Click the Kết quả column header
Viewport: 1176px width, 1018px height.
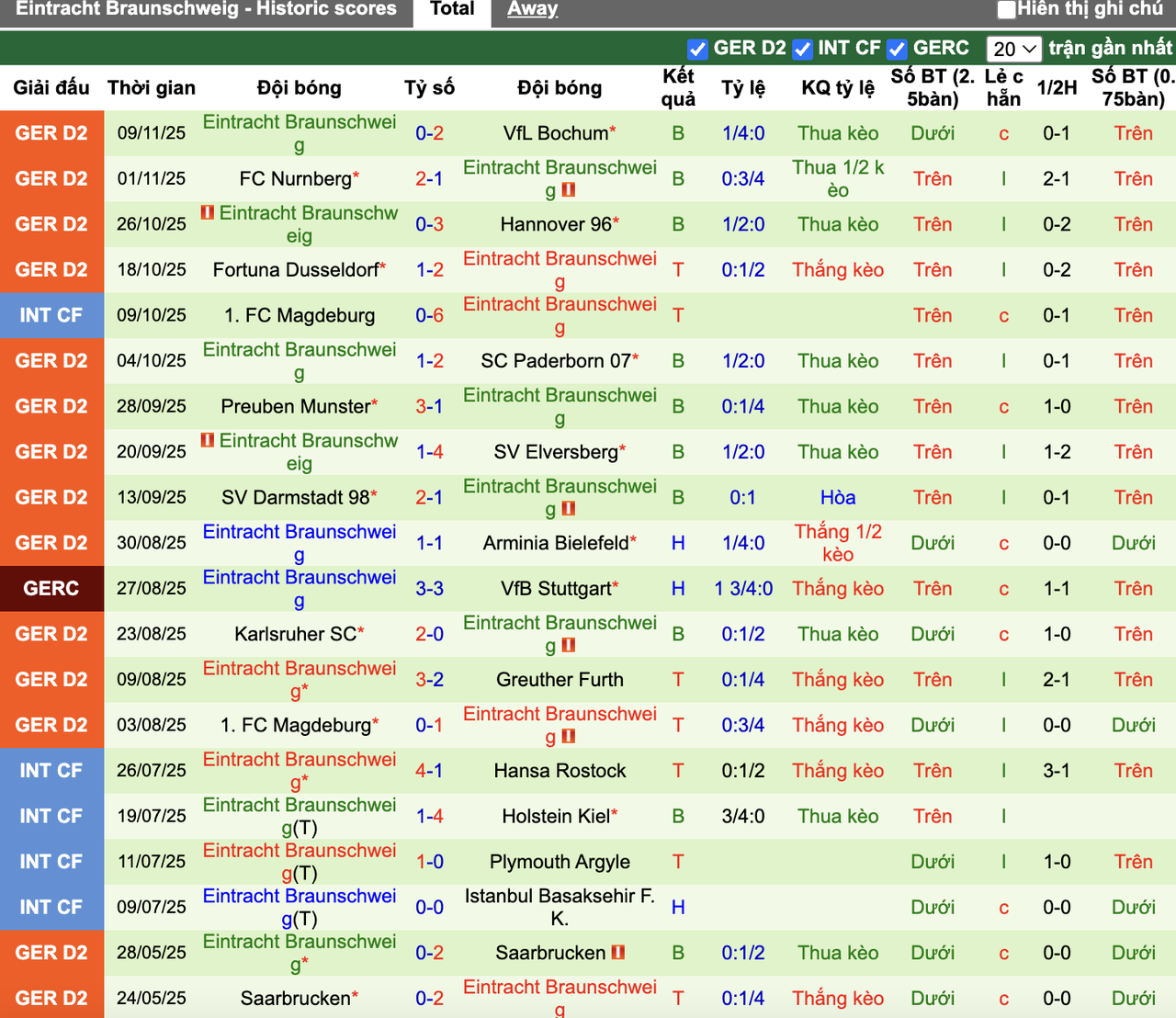[x=678, y=88]
